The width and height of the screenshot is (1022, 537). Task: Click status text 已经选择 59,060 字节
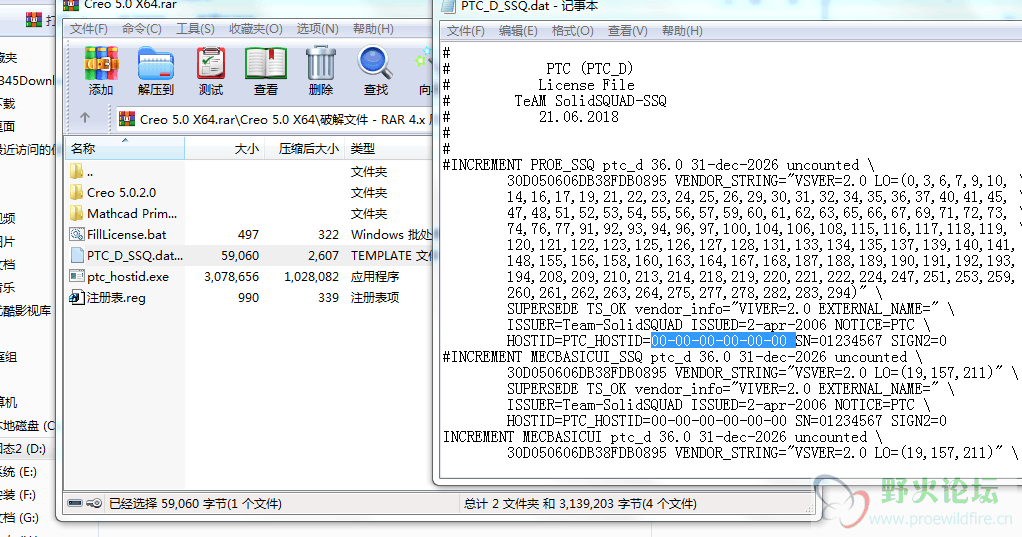(196, 503)
